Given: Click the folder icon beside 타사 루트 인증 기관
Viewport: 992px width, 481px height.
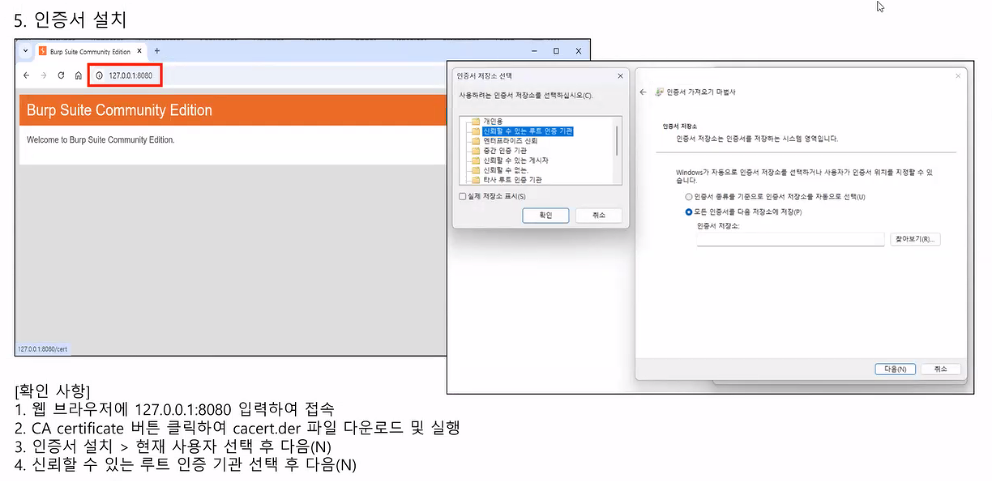Looking at the screenshot, I should coord(476,180).
